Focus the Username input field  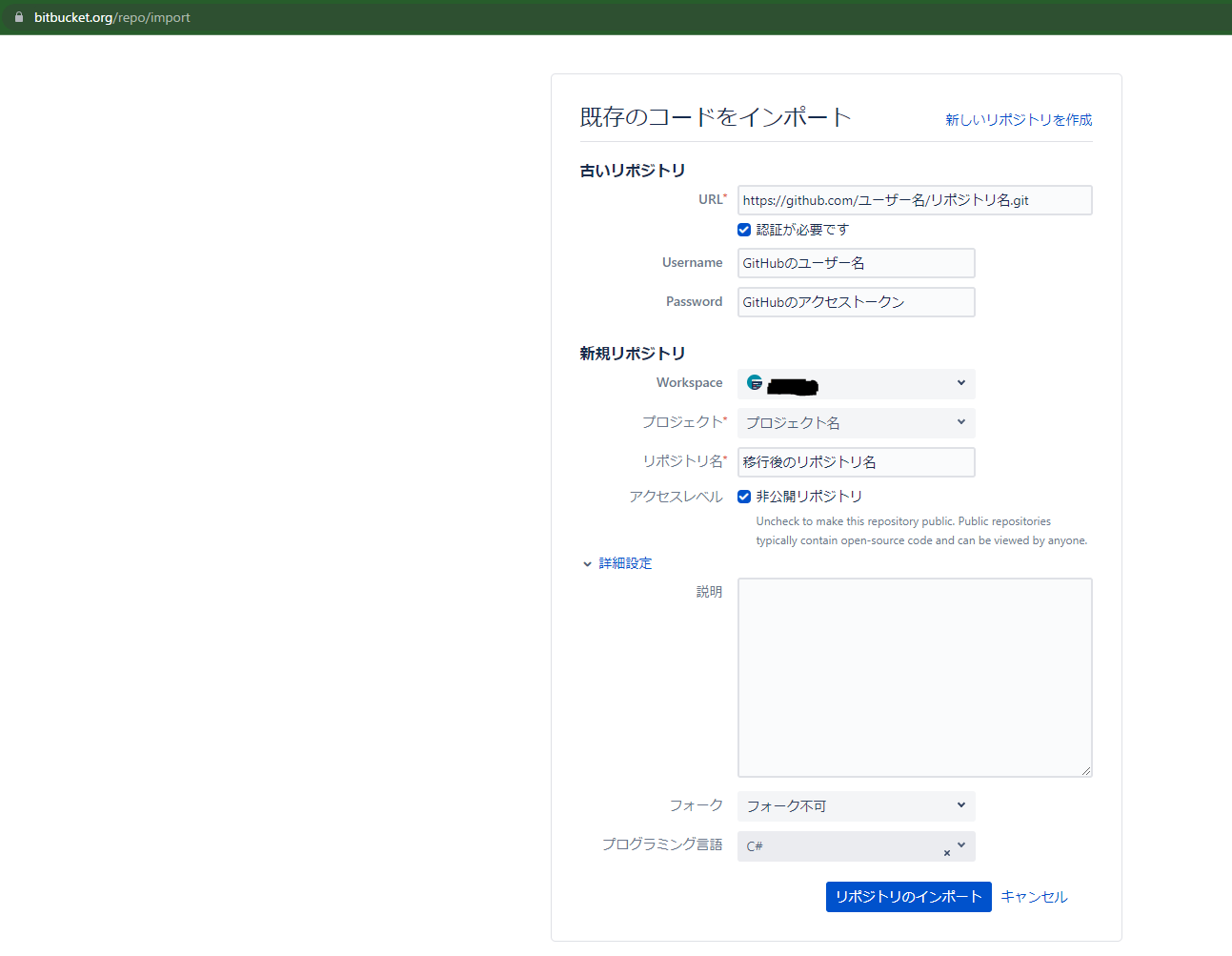tap(857, 263)
